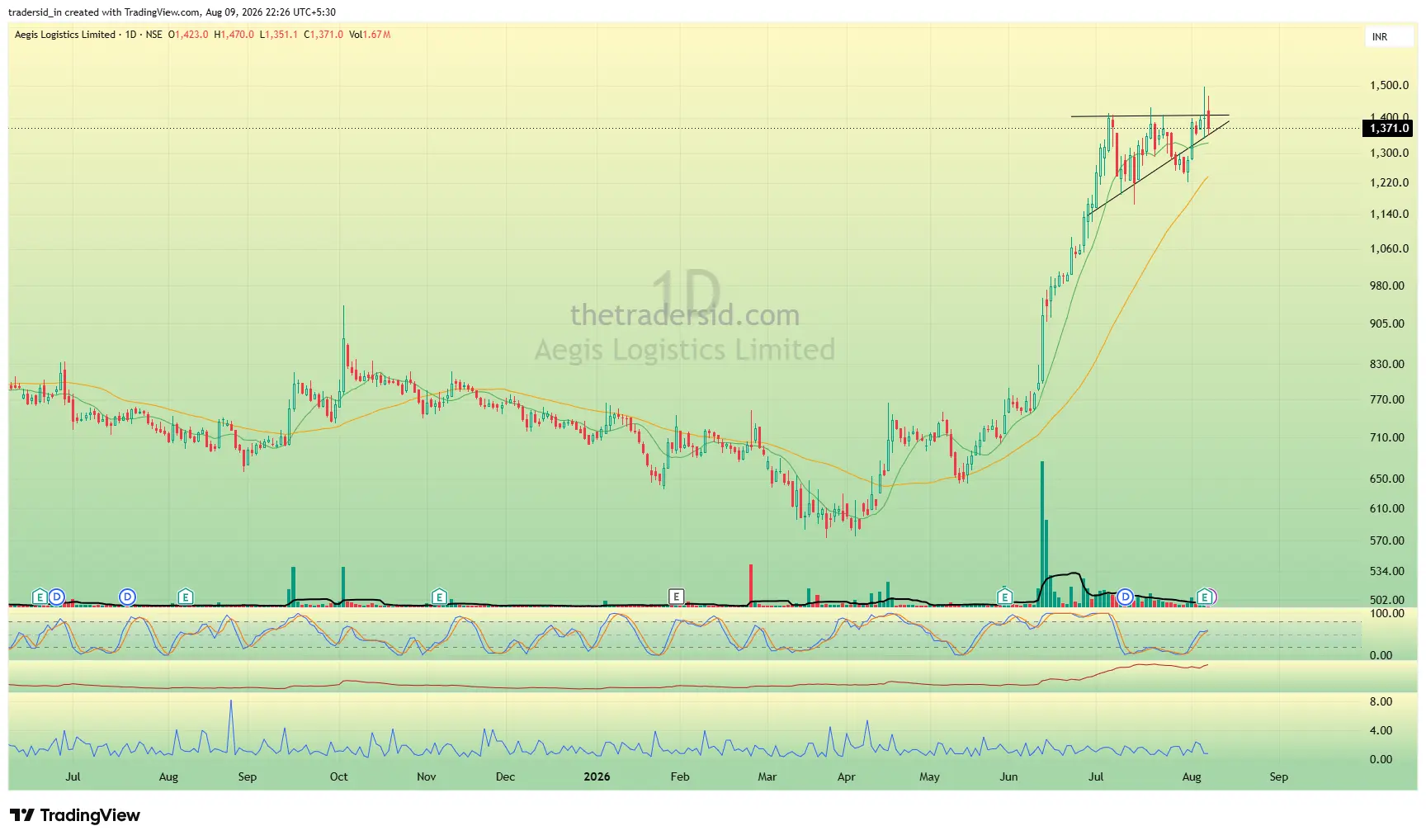
Task: Click the high value 'H1,470.0' in legend
Action: [234, 35]
